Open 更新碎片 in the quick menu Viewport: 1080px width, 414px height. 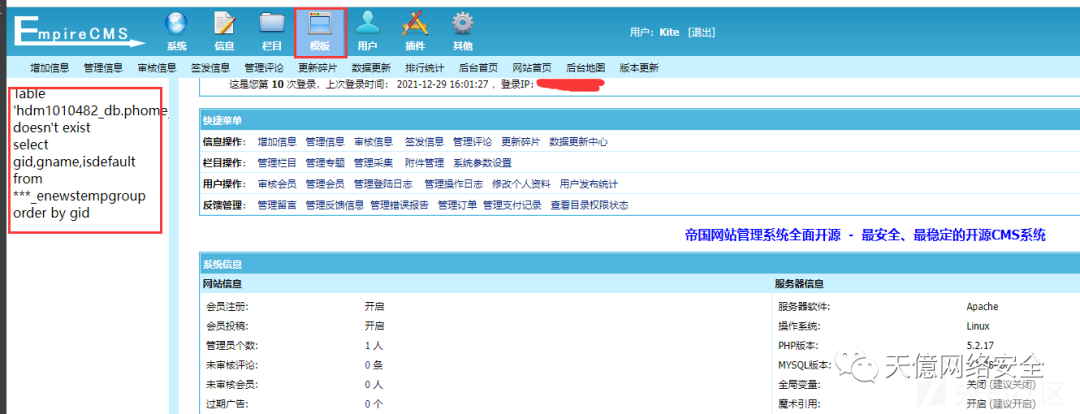(521, 142)
